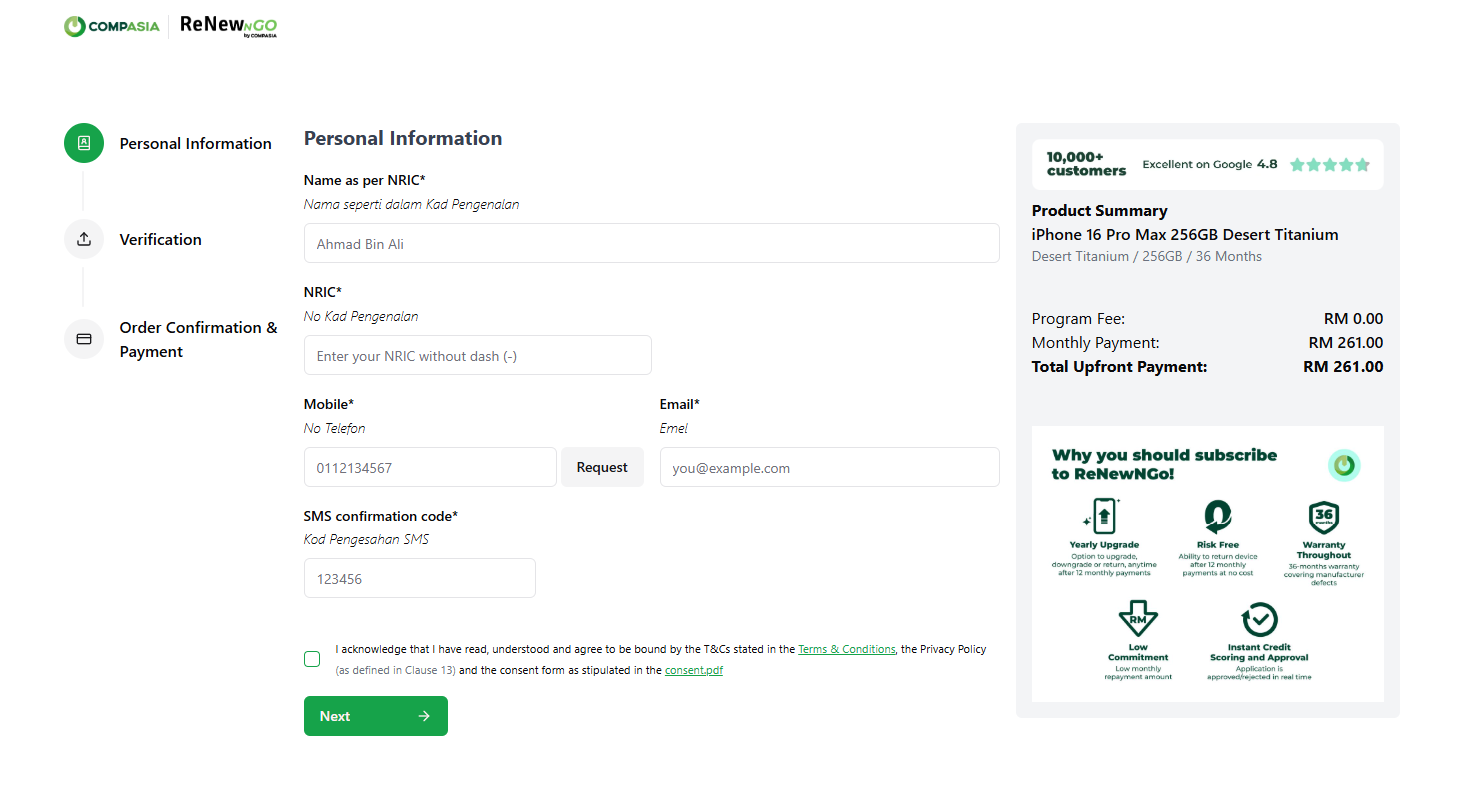Open the Terms & Conditions link
The height and width of the screenshot is (789, 1477).
(x=846, y=650)
